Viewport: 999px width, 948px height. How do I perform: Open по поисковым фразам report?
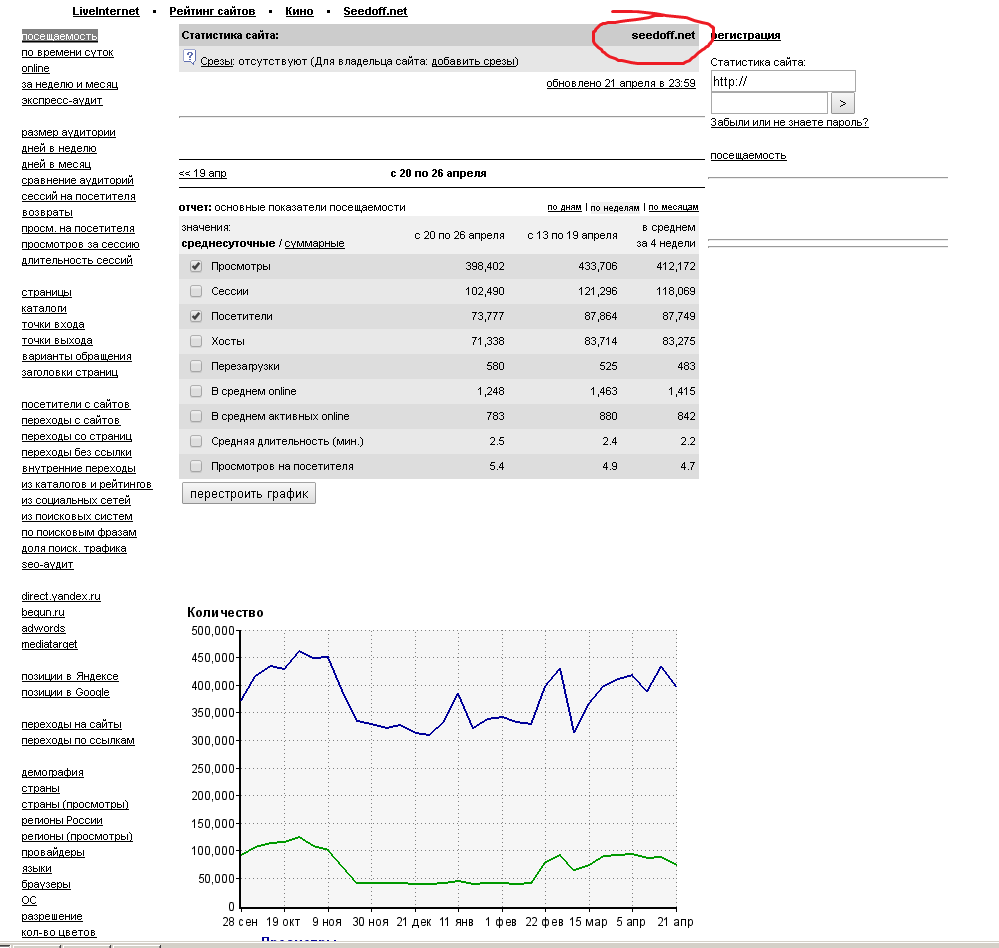[x=79, y=533]
